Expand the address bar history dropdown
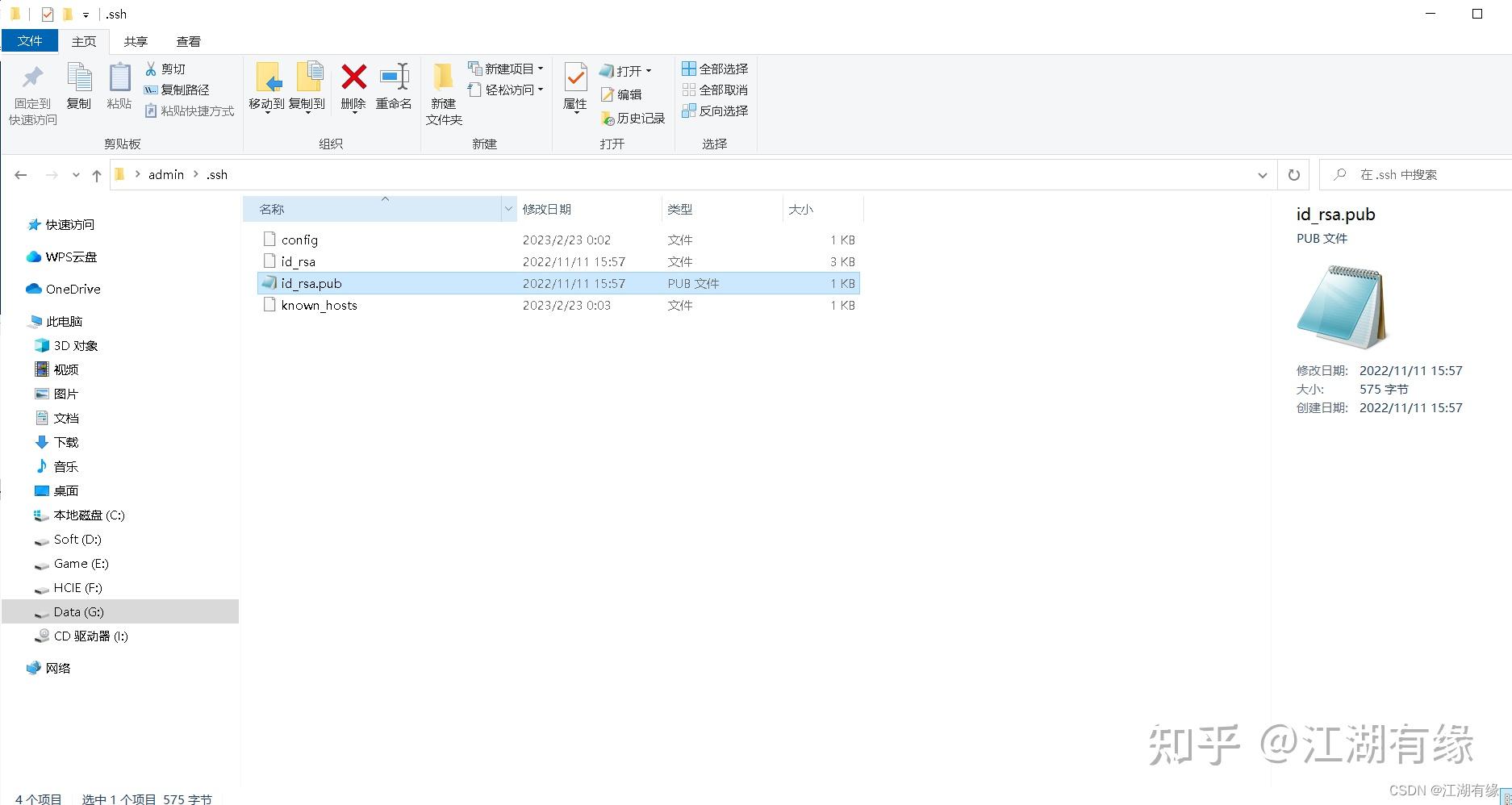This screenshot has width=1512, height=805. click(1262, 175)
